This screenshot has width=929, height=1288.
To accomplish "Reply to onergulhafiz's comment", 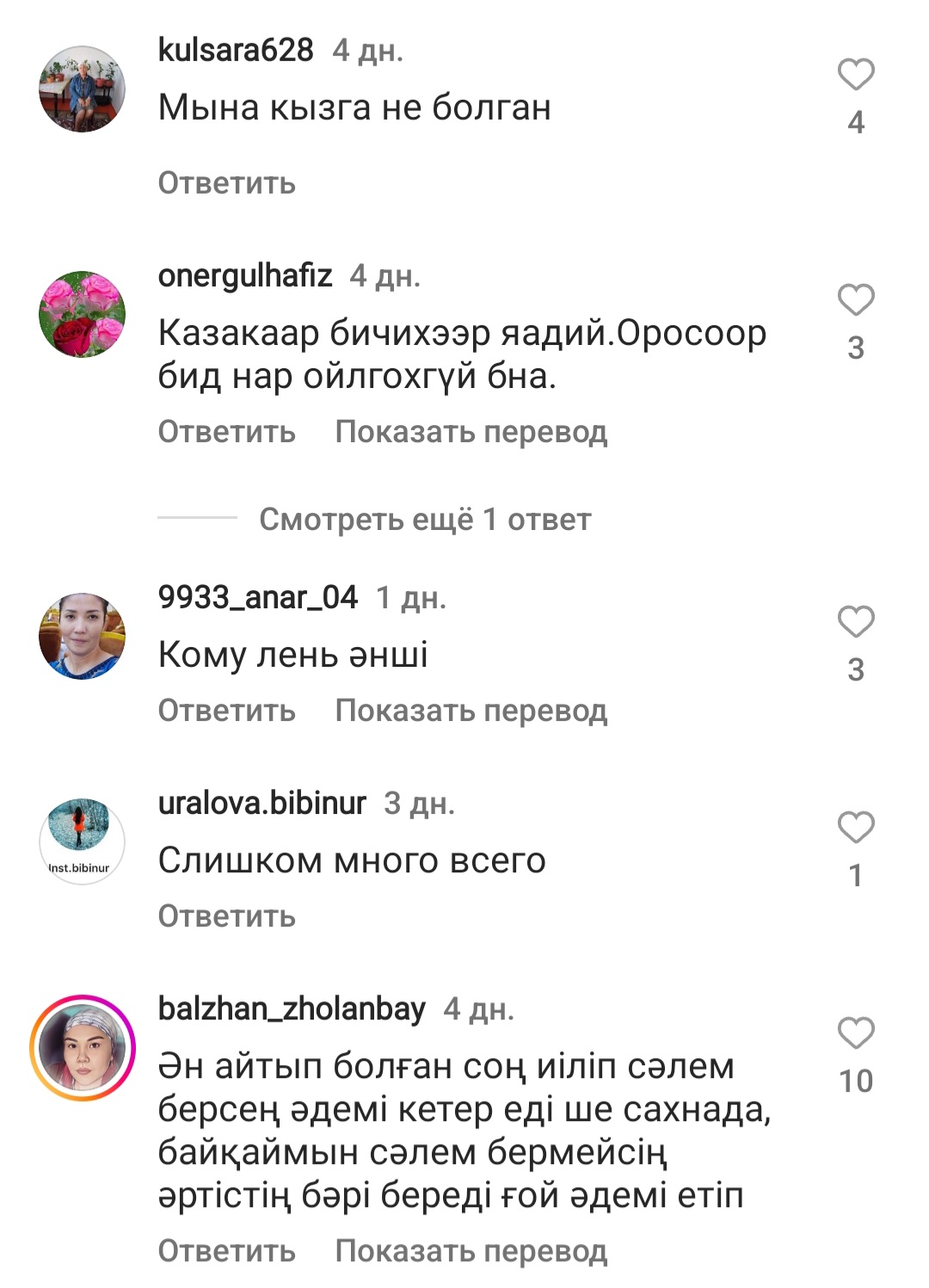I will pyautogui.click(x=227, y=432).
